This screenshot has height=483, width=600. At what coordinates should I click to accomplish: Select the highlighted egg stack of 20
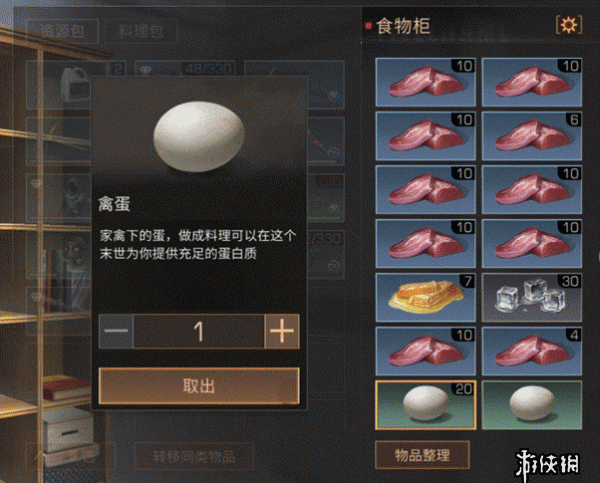coord(426,405)
